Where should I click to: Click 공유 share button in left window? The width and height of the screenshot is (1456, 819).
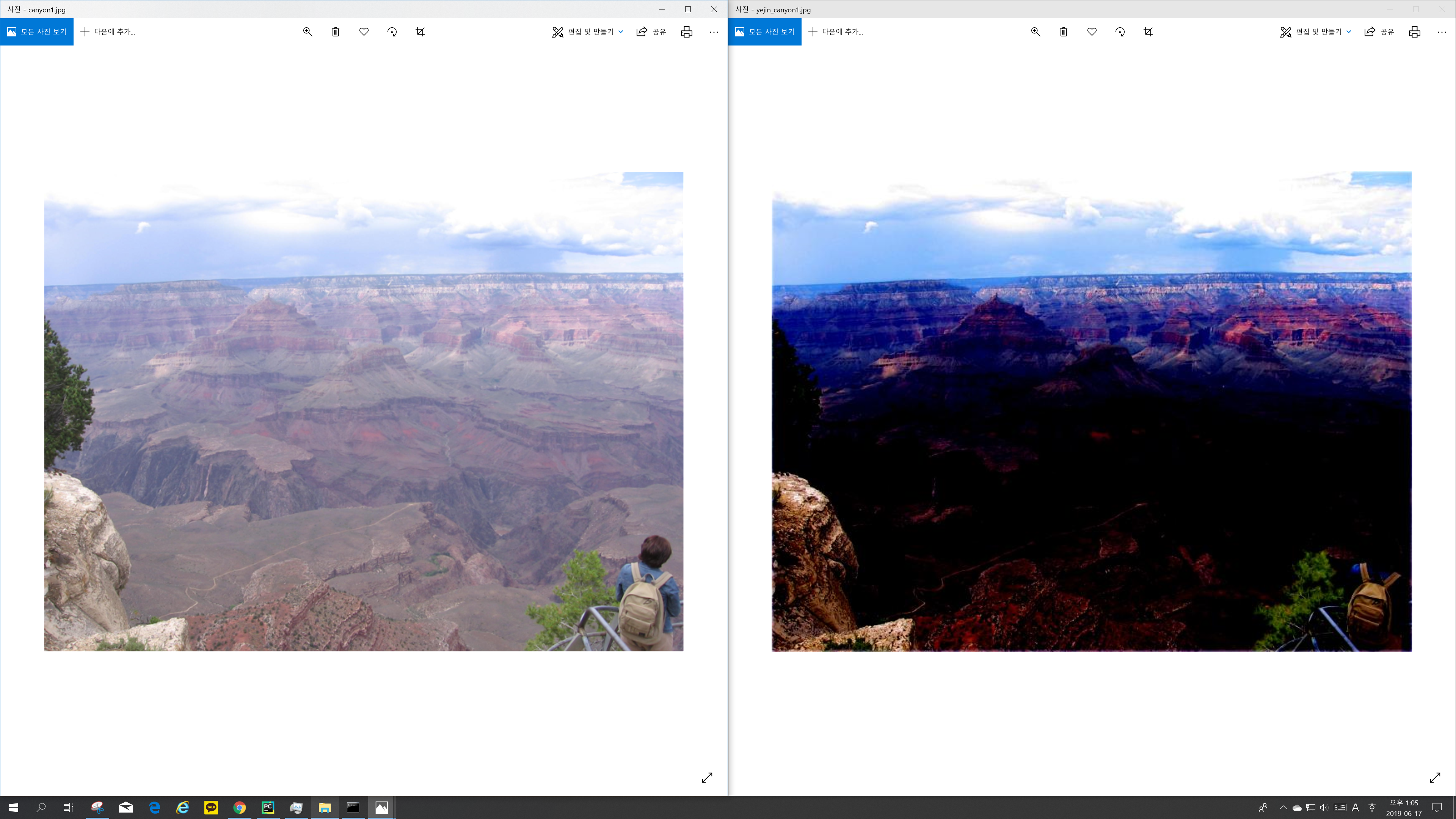click(x=651, y=31)
